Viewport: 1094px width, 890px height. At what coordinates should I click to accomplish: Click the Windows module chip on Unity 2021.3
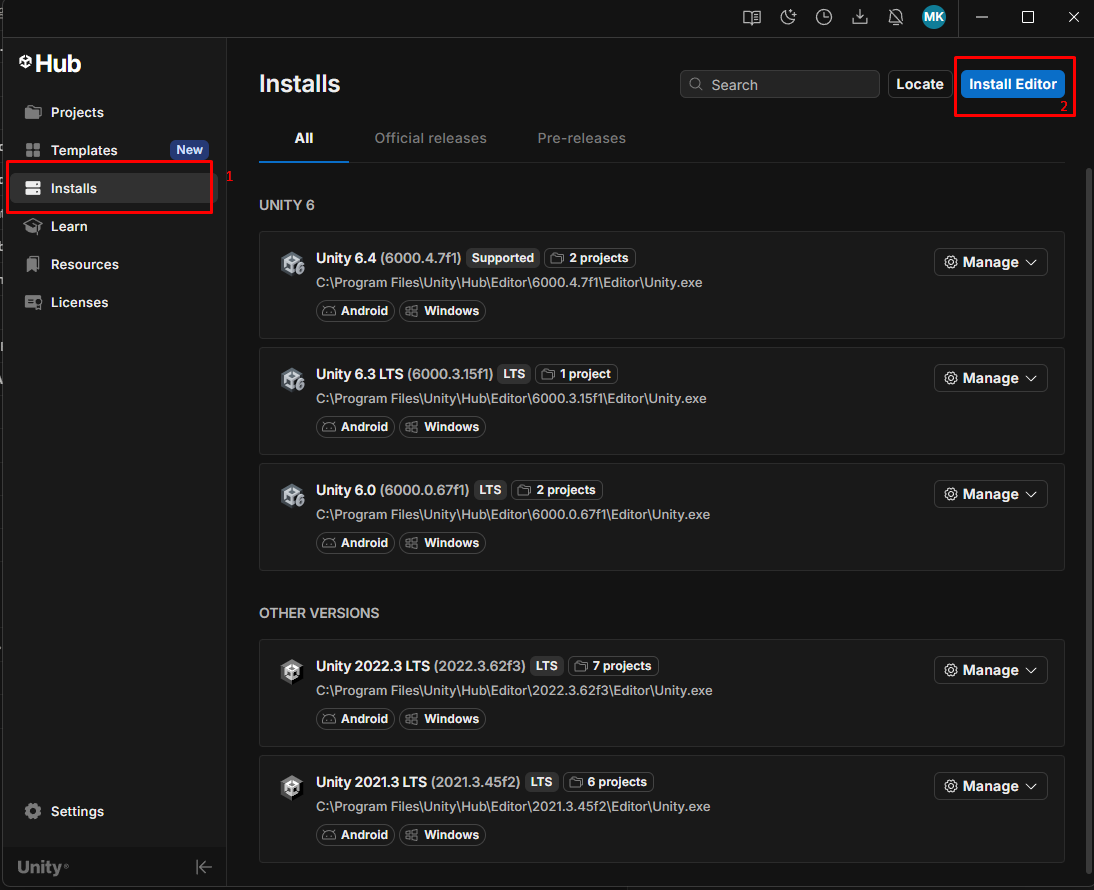click(442, 835)
